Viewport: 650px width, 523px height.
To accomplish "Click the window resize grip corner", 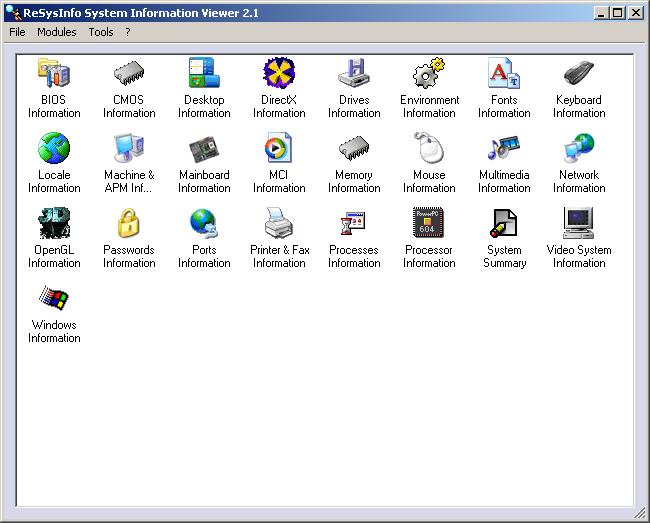I will tap(640, 513).
